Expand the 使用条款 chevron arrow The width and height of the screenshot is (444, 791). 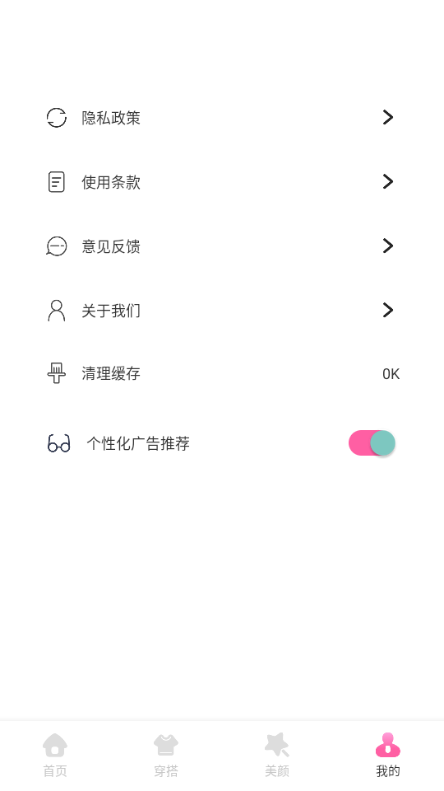pyautogui.click(x=387, y=182)
